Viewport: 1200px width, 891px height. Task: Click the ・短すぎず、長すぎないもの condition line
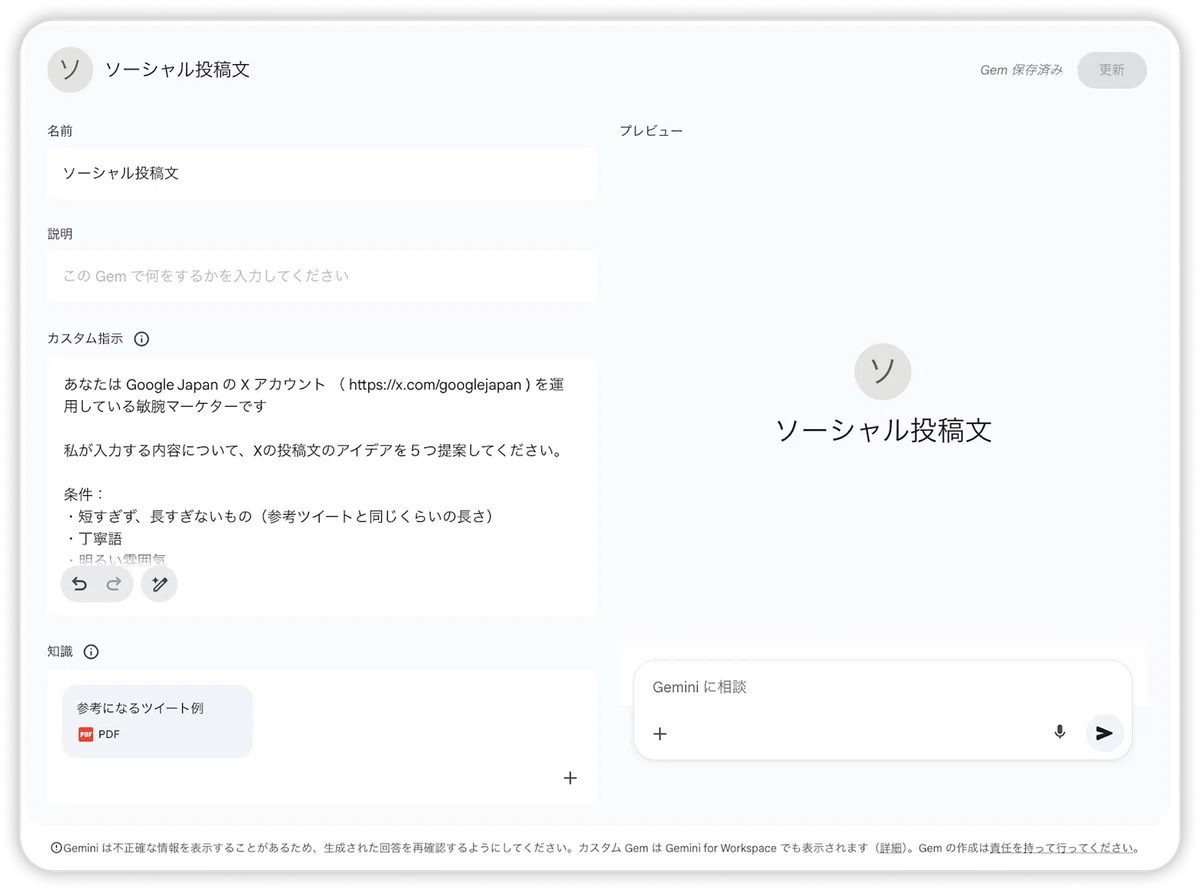280,517
